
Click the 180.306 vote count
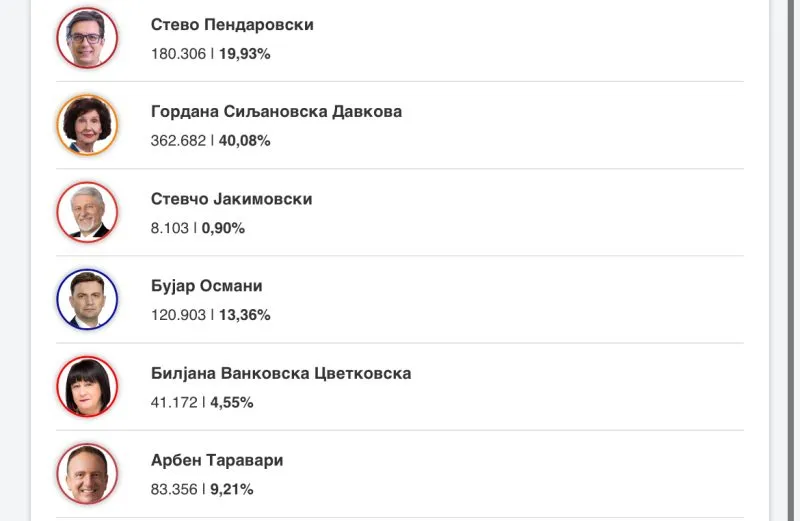[178, 54]
